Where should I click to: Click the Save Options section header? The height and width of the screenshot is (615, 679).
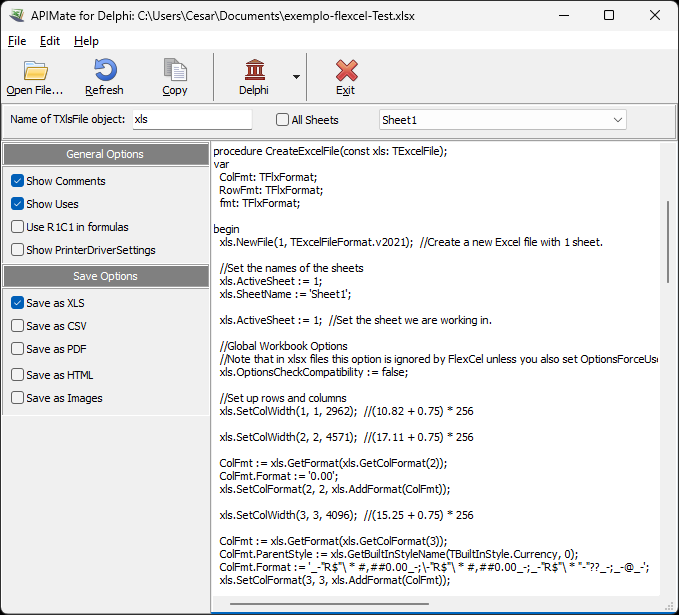[x=105, y=276]
